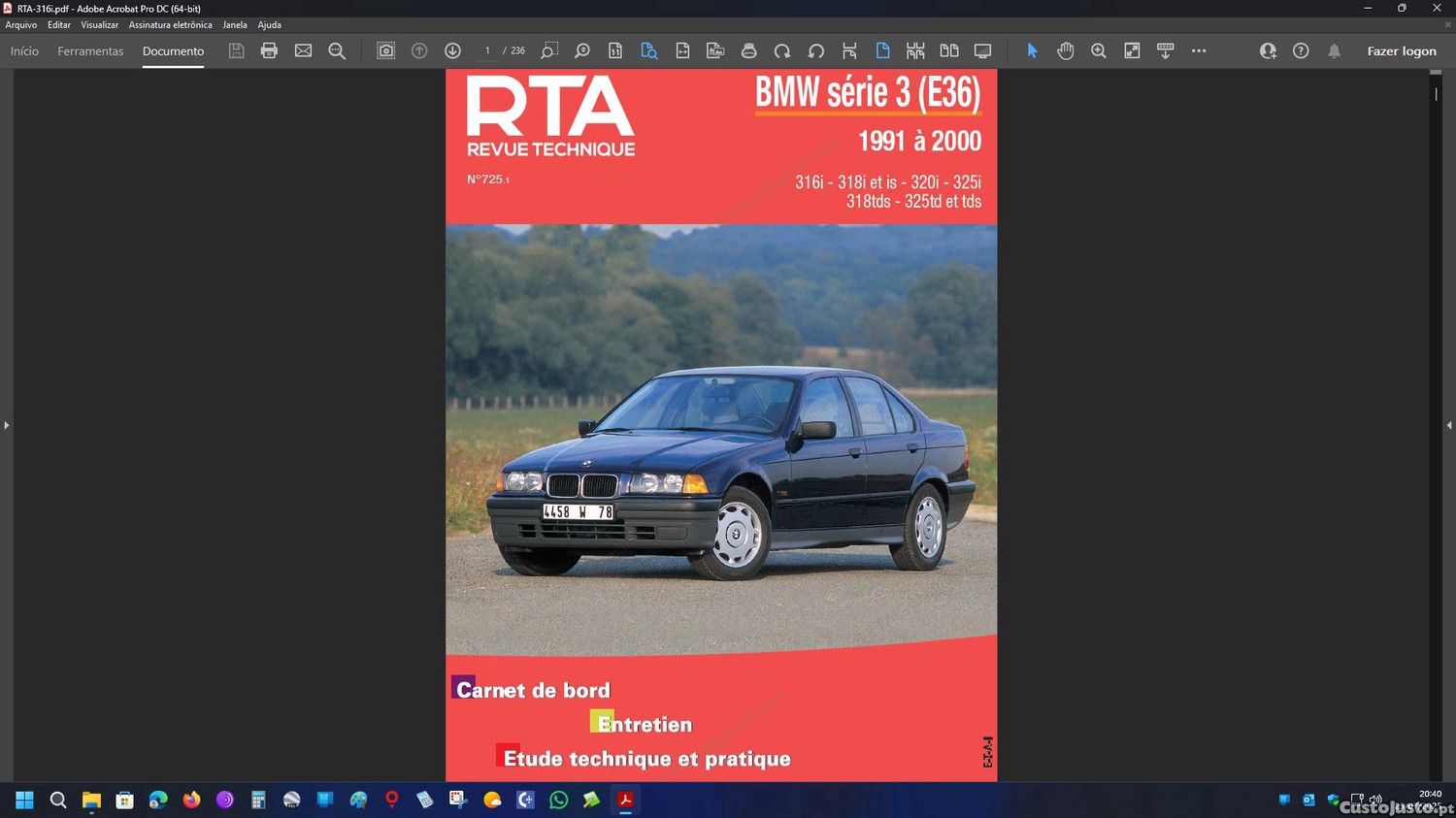This screenshot has height=818, width=1456.
Task: Click the vertical scrollbar thumb
Action: pyautogui.click(x=1436, y=94)
